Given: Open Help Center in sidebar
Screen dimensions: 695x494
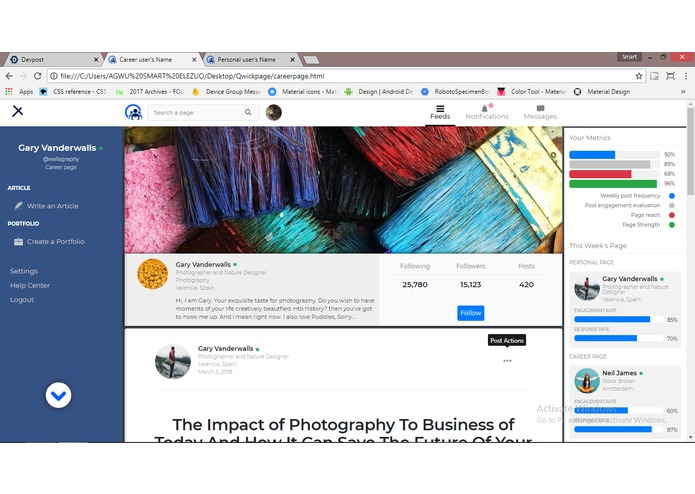Looking at the screenshot, I should (x=30, y=285).
